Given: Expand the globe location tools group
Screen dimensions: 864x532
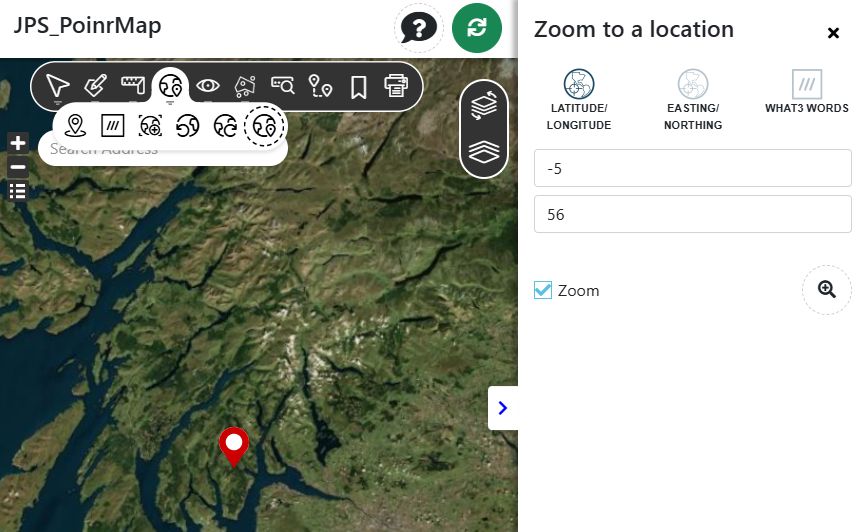Looking at the screenshot, I should pos(171,86).
